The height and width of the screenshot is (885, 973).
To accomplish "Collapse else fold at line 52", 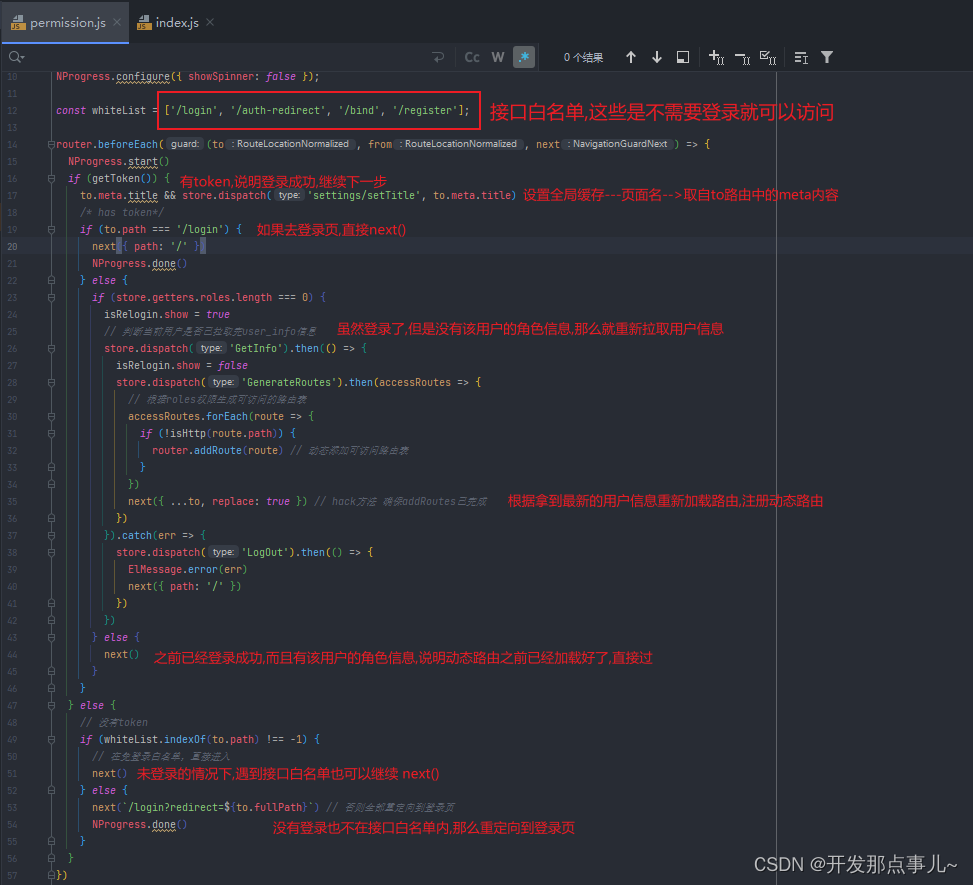I will pos(52,791).
